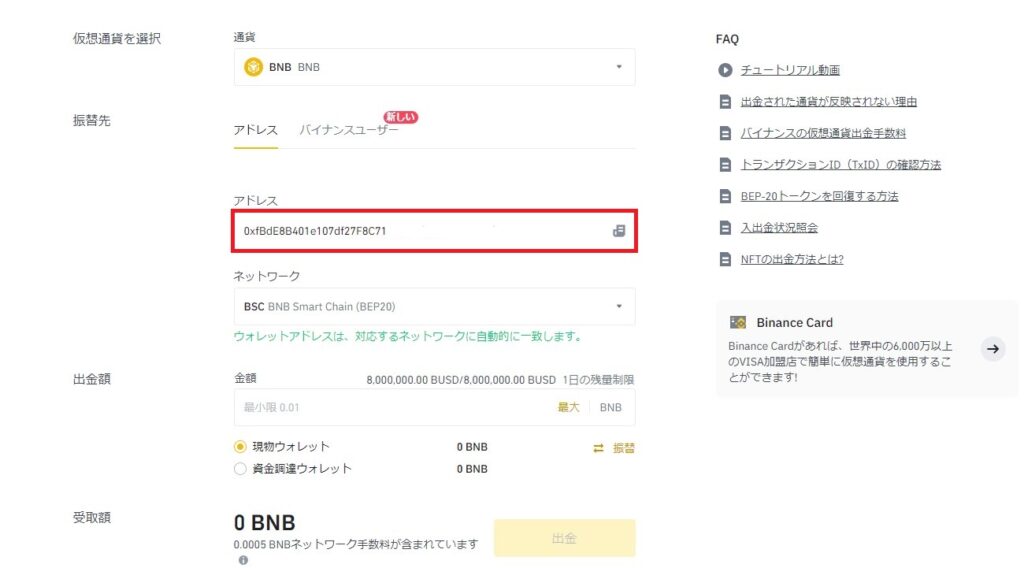Viewport: 1024px width, 568px height.
Task: Click the 新しい badge
Action: tap(400, 117)
